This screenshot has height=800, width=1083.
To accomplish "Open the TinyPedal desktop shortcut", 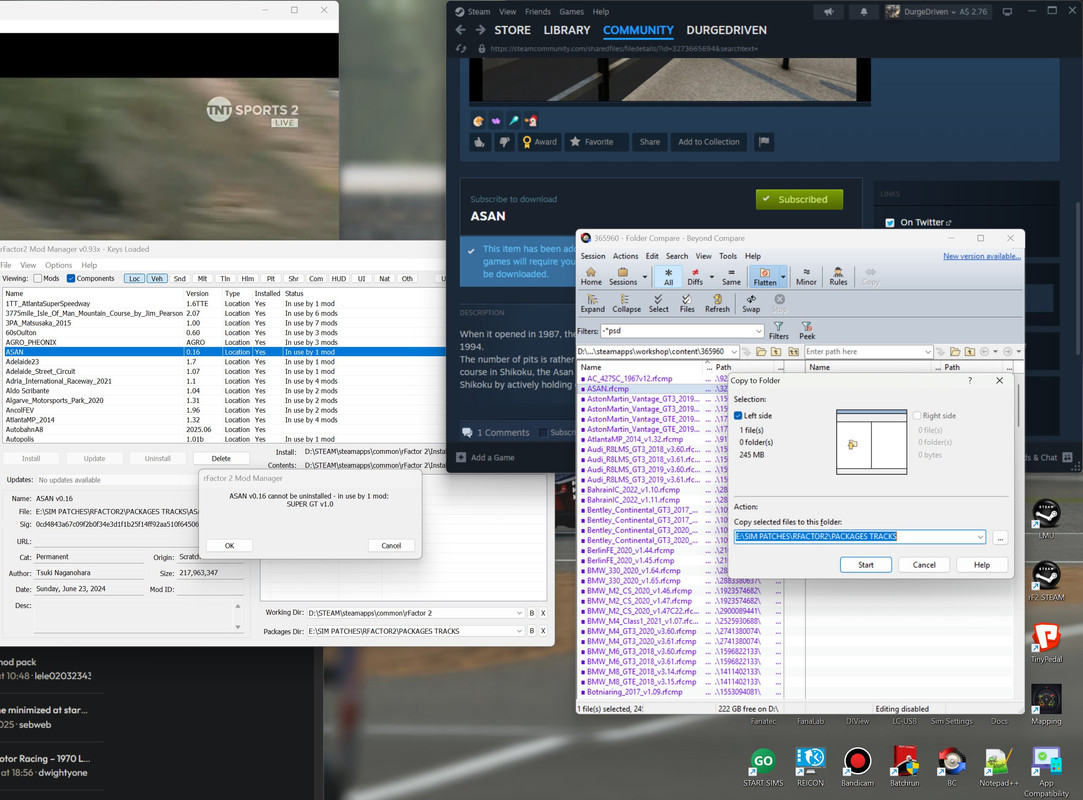I will tap(1046, 643).
